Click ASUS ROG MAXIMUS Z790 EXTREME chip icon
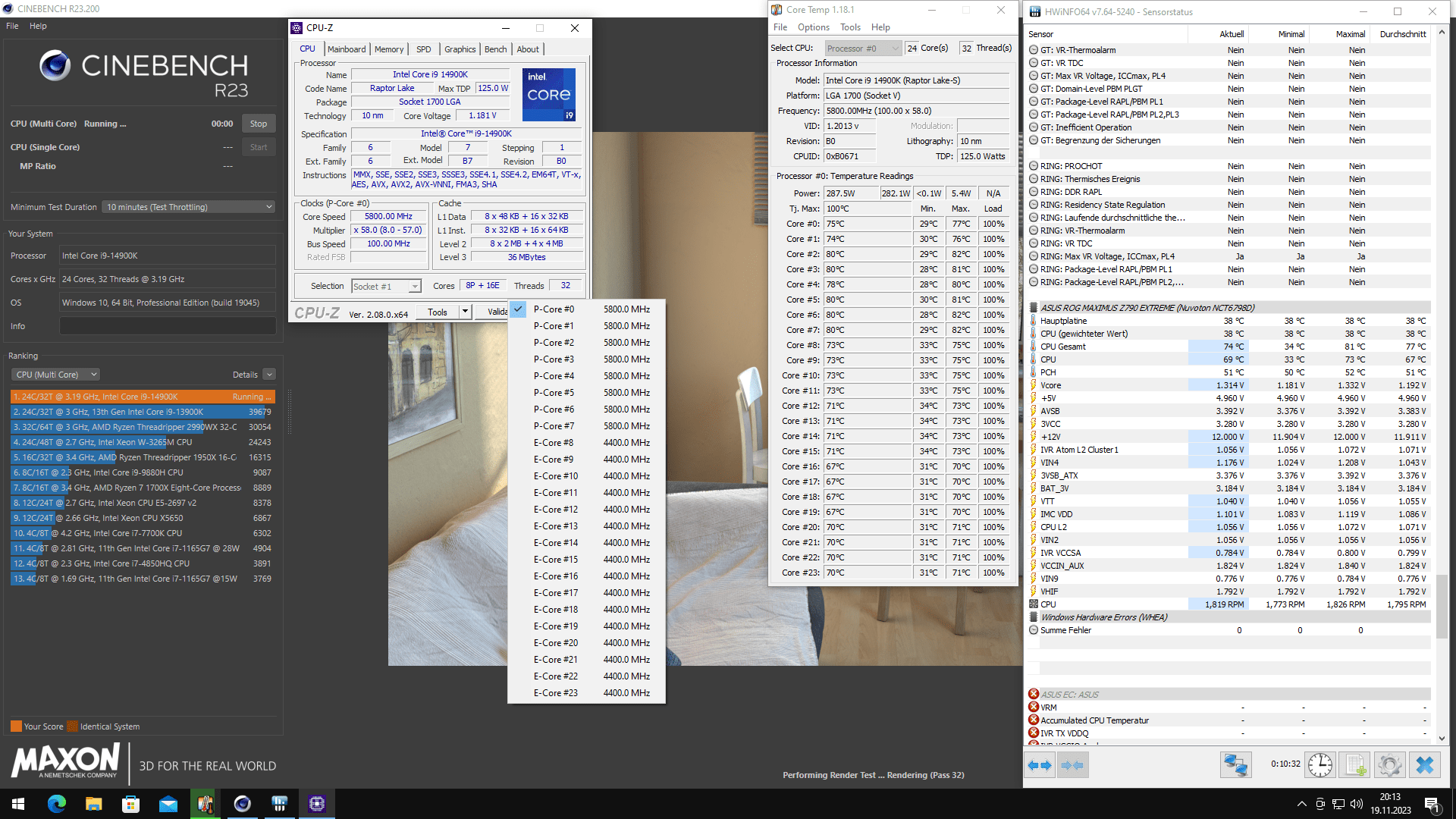The height and width of the screenshot is (819, 1456). pos(1033,308)
